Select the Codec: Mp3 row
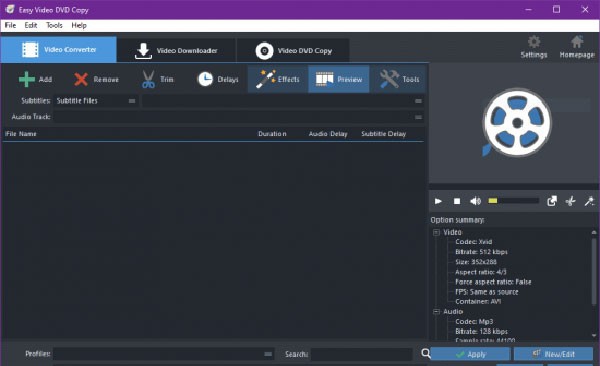Image resolution: width=600 pixels, height=366 pixels. 474,322
